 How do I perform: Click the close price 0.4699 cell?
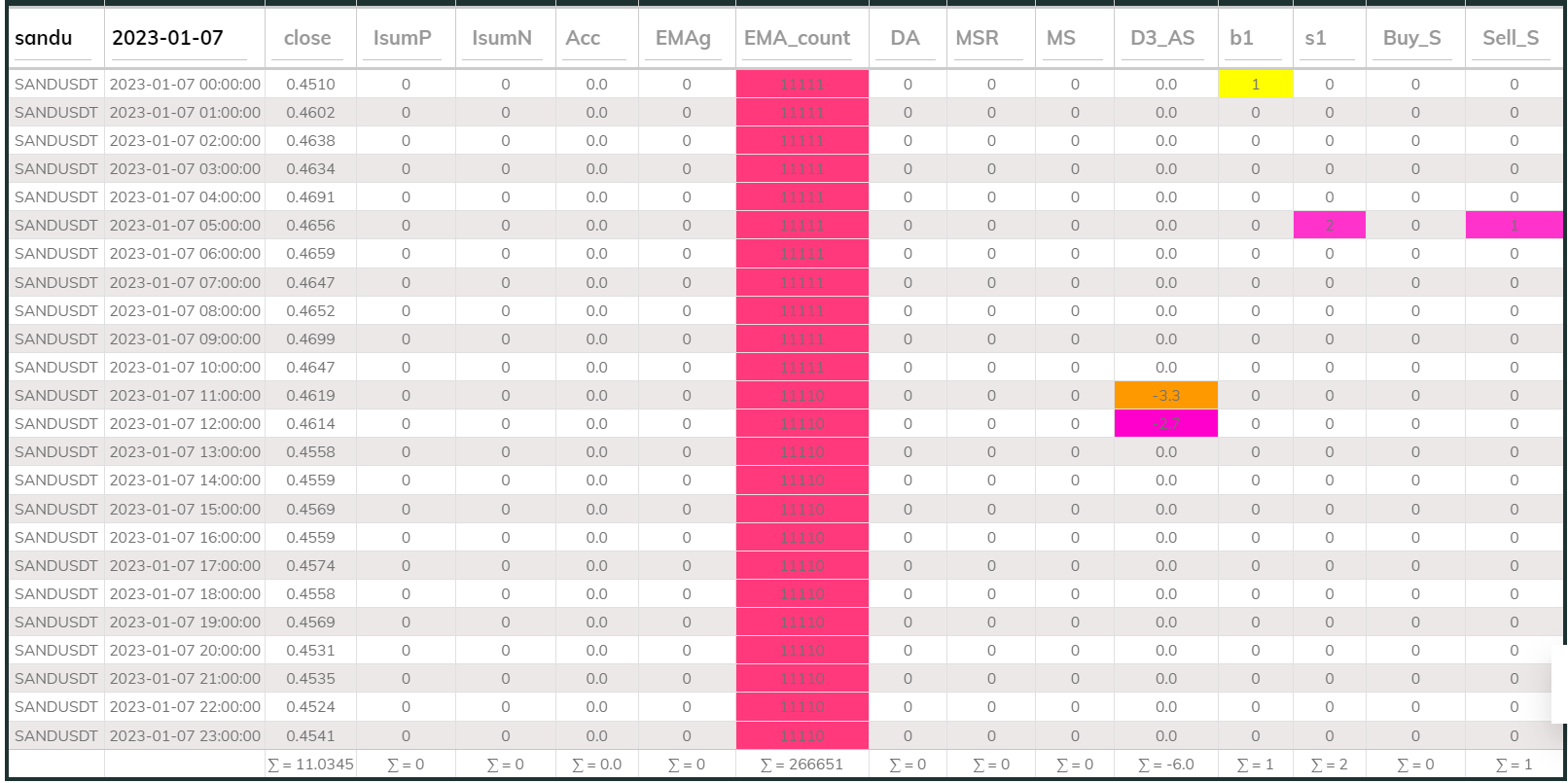click(310, 339)
